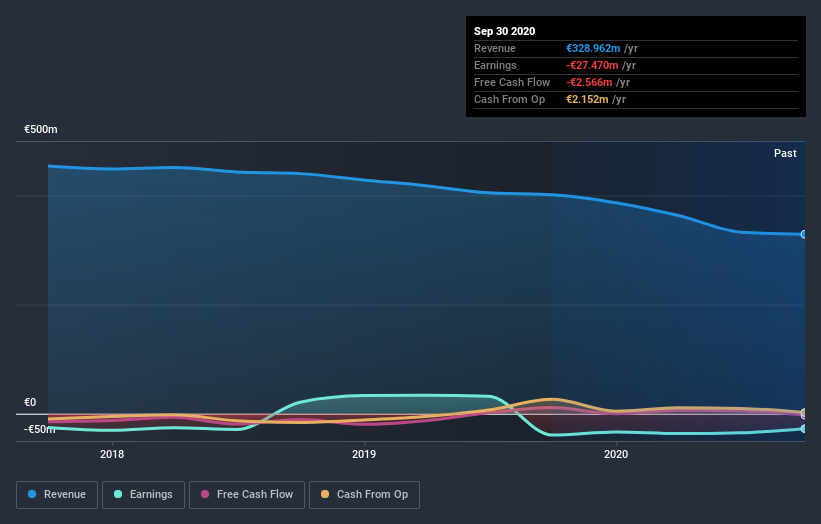This screenshot has width=821, height=524.
Task: Click the Sep 30 2020 tooltip date
Action: (x=505, y=31)
